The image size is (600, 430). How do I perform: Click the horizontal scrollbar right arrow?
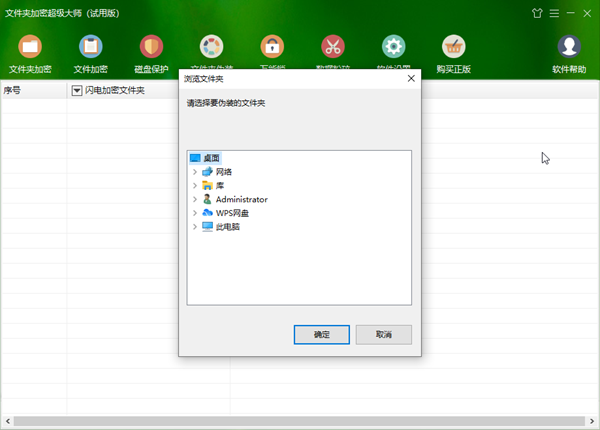coord(592,421)
